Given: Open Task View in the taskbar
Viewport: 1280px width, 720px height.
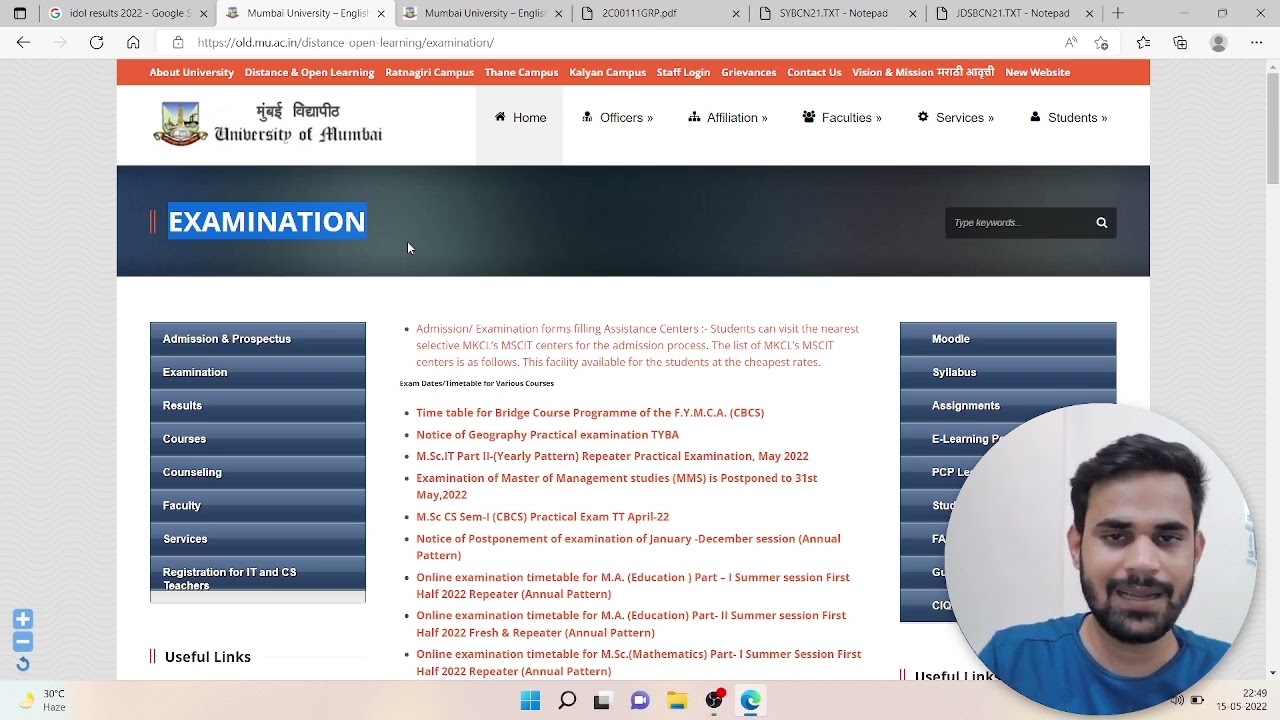Looking at the screenshot, I should [602, 700].
